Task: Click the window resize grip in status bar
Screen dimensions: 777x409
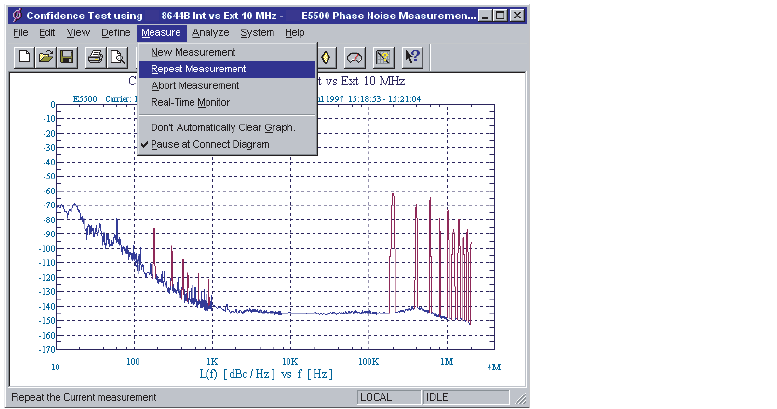Action: tap(520, 398)
